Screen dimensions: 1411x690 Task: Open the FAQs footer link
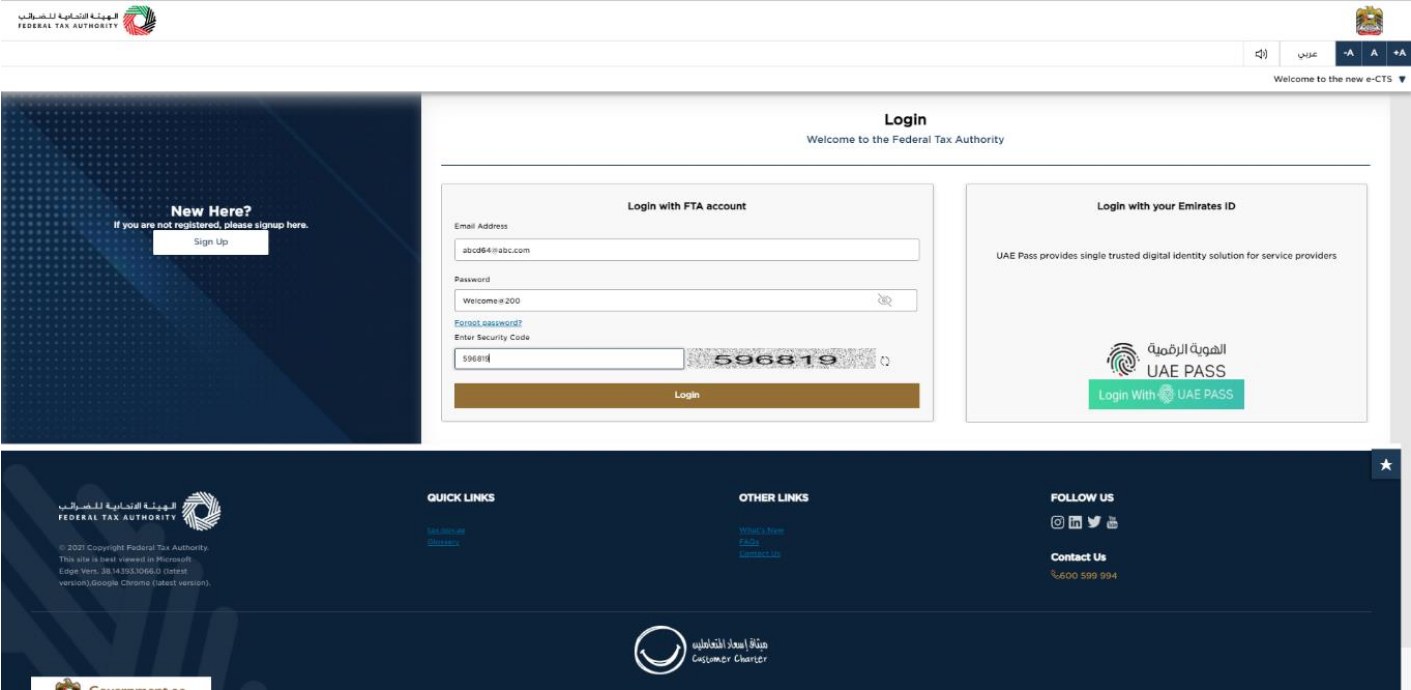pos(749,542)
